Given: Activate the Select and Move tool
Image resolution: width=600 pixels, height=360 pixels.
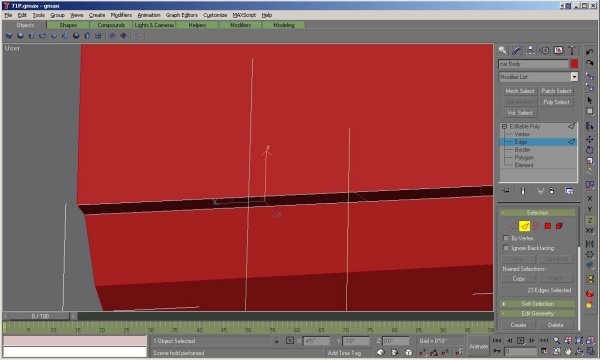Looking at the screenshot, I should (x=589, y=139).
